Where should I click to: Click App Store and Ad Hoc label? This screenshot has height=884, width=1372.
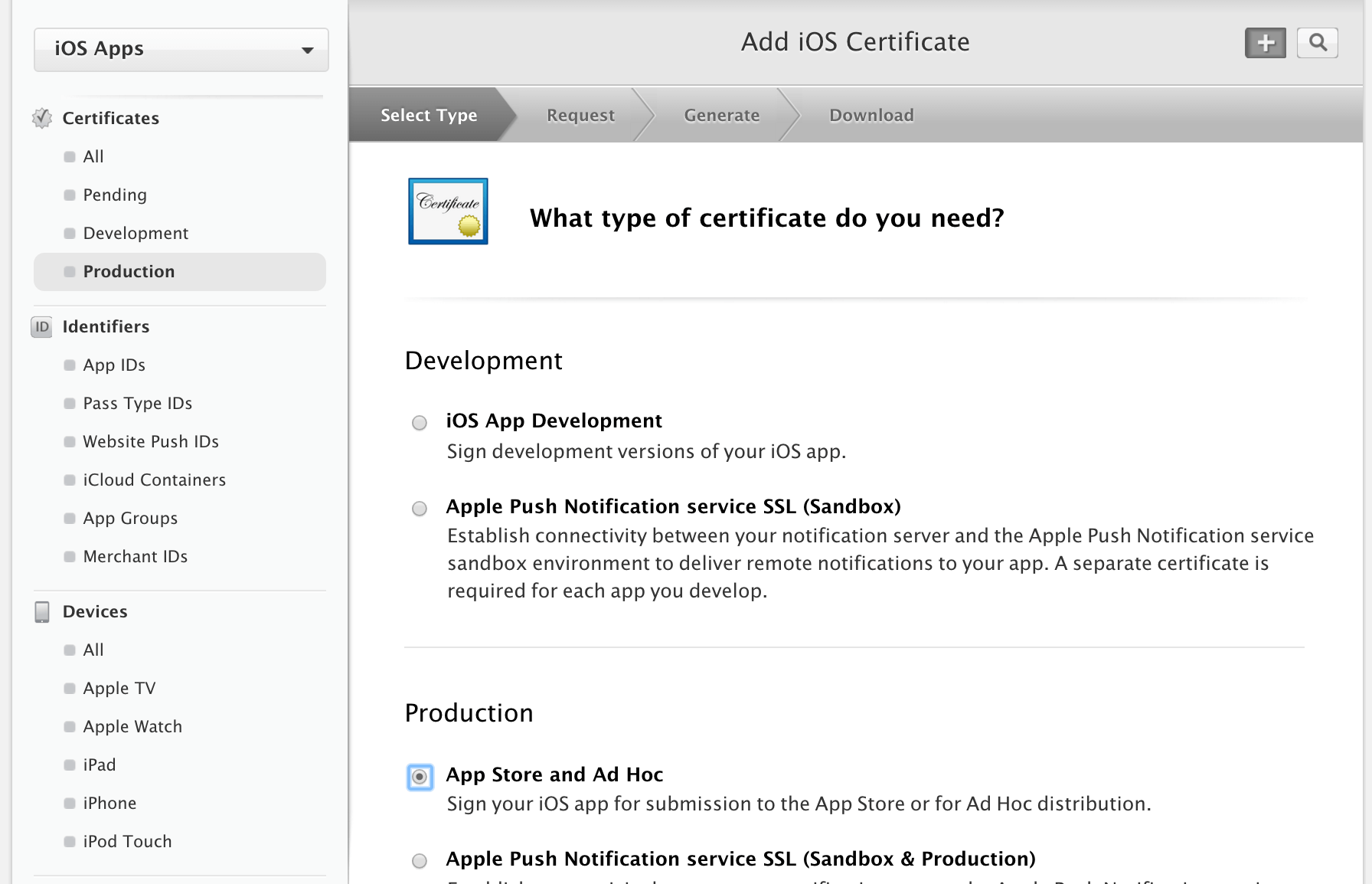[x=555, y=774]
